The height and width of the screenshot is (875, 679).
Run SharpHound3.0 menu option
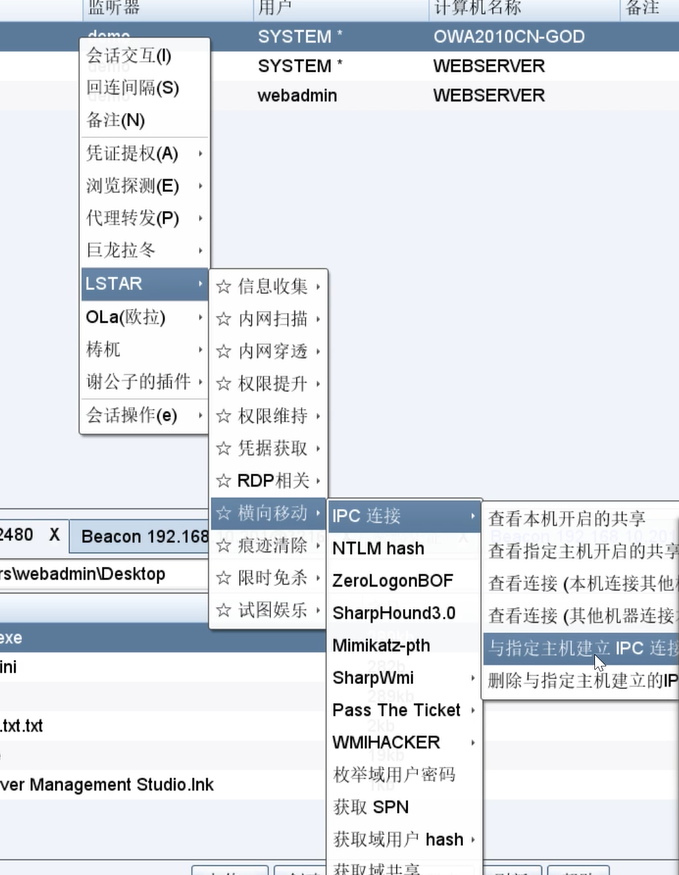click(394, 613)
